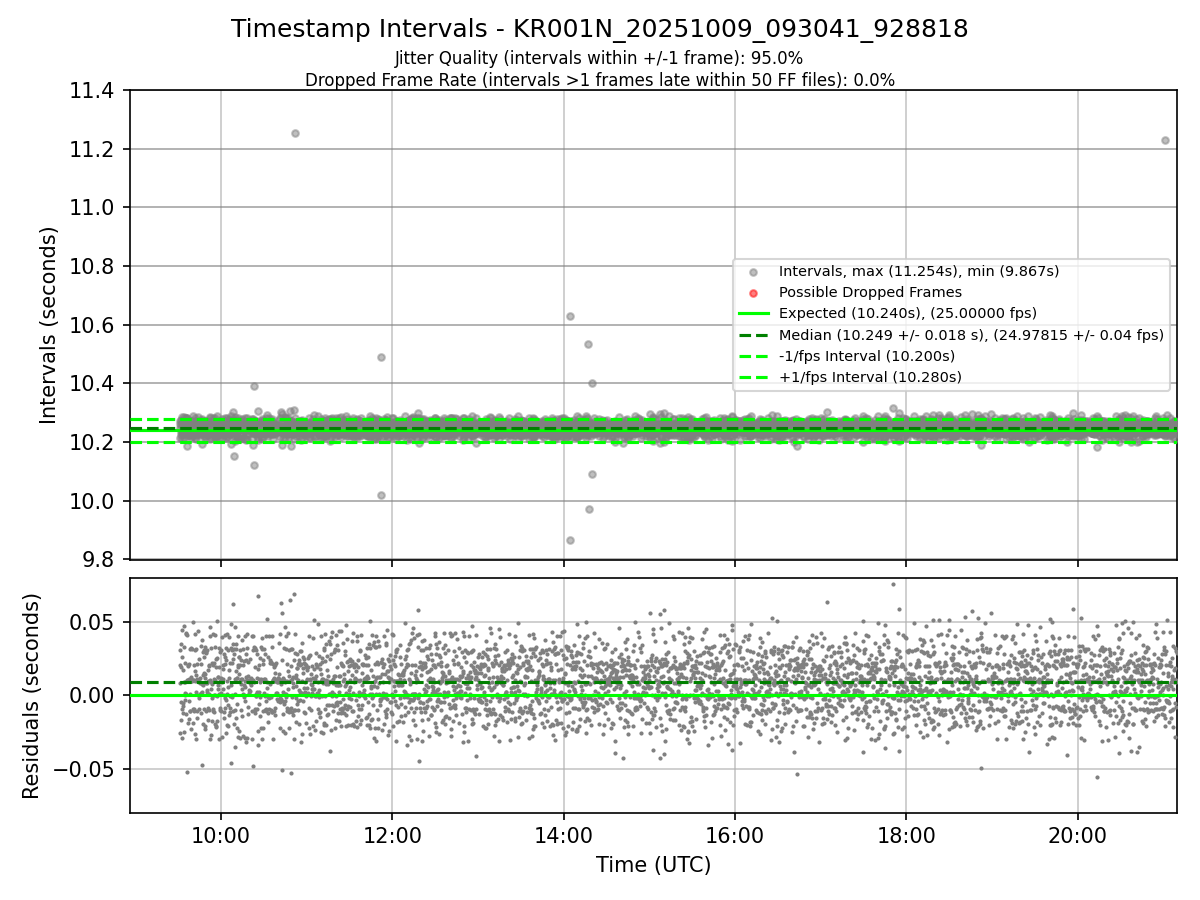Click the 10.09s low outlier near 14:20
Viewport: 1200px width, 900px height.
592,474
